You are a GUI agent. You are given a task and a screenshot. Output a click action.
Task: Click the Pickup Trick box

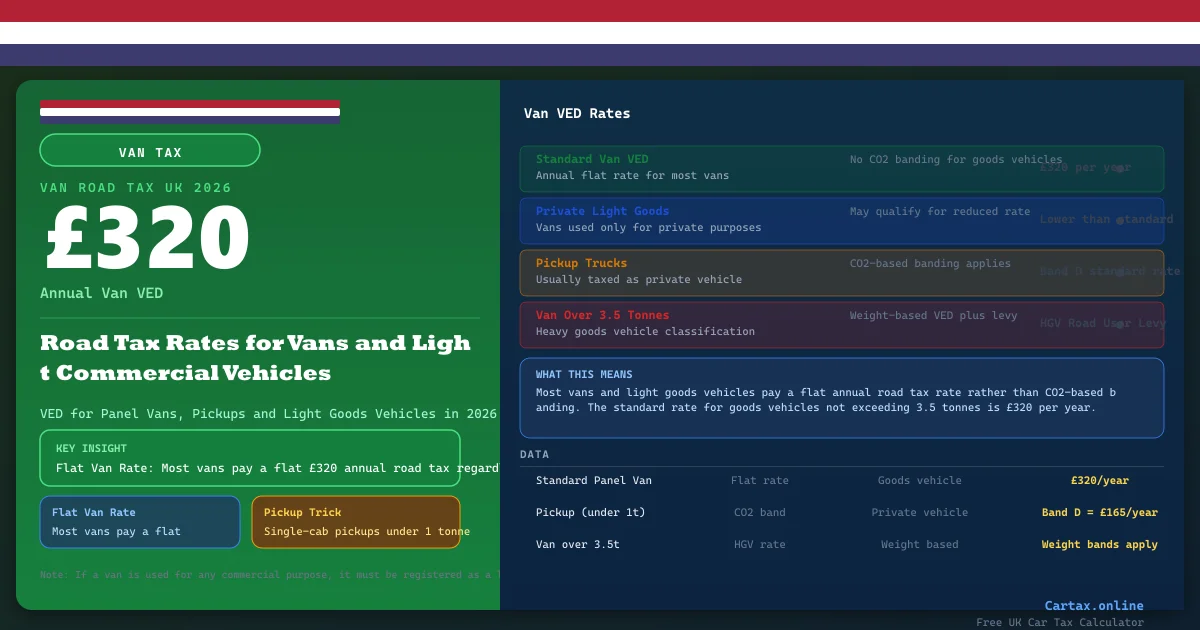tap(355, 522)
